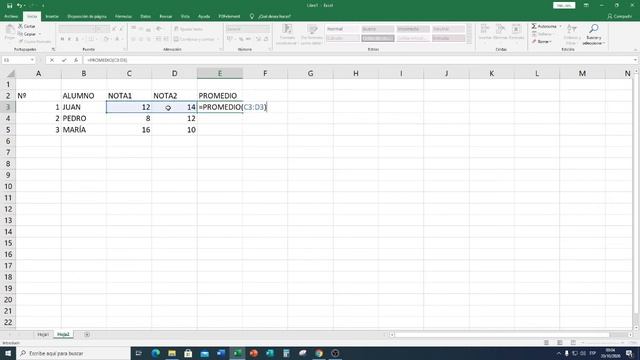The height and width of the screenshot is (360, 640).
Task: Open Insert Function fx dialog
Action: [76, 60]
